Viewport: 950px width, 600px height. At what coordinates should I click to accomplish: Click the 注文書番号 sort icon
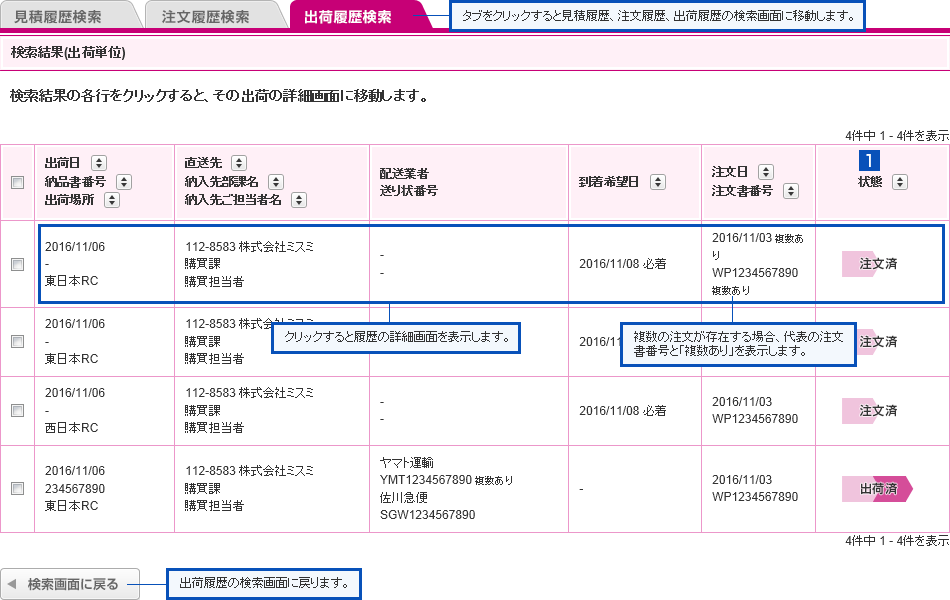click(x=791, y=191)
